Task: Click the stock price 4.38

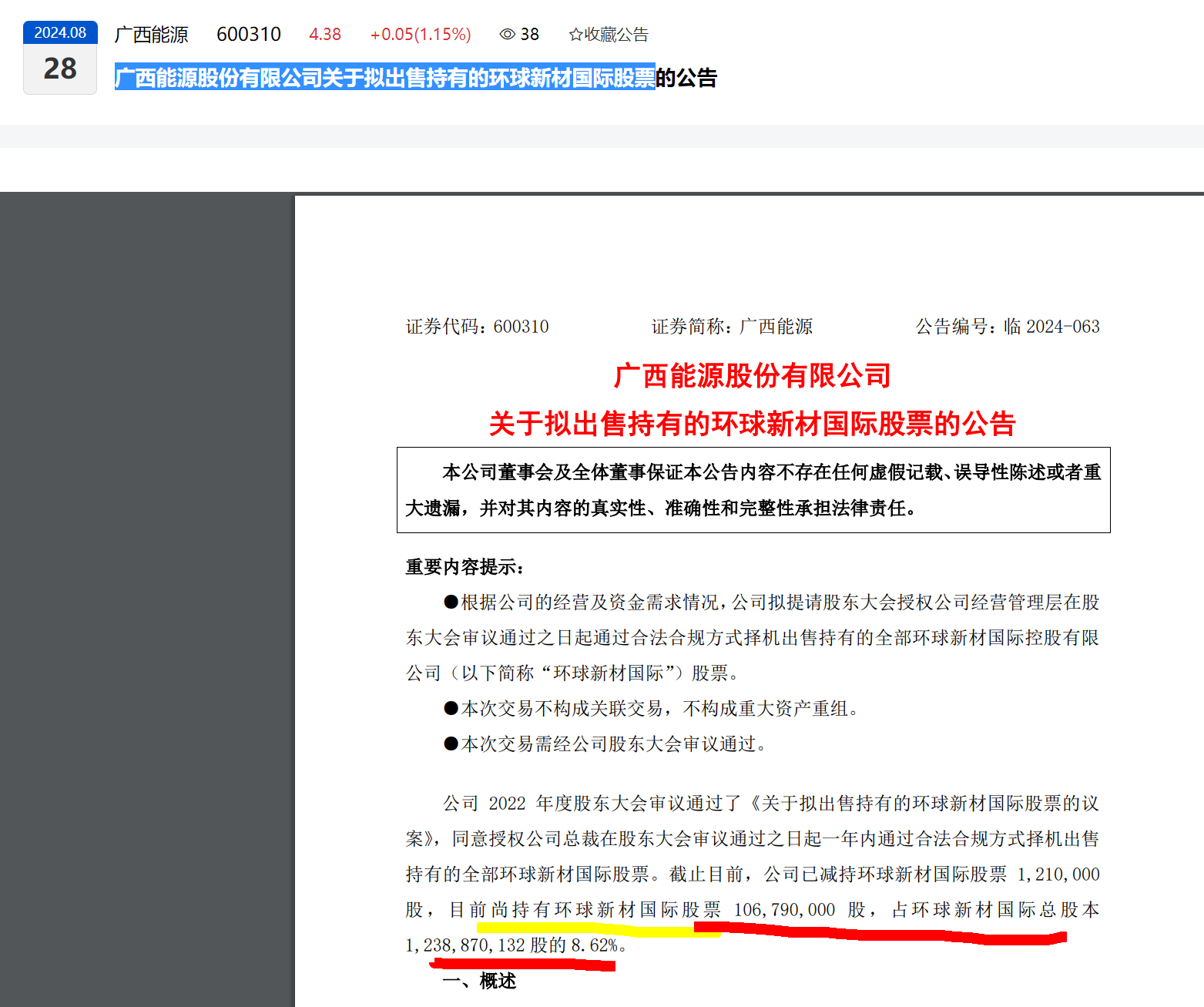Action: pos(325,35)
